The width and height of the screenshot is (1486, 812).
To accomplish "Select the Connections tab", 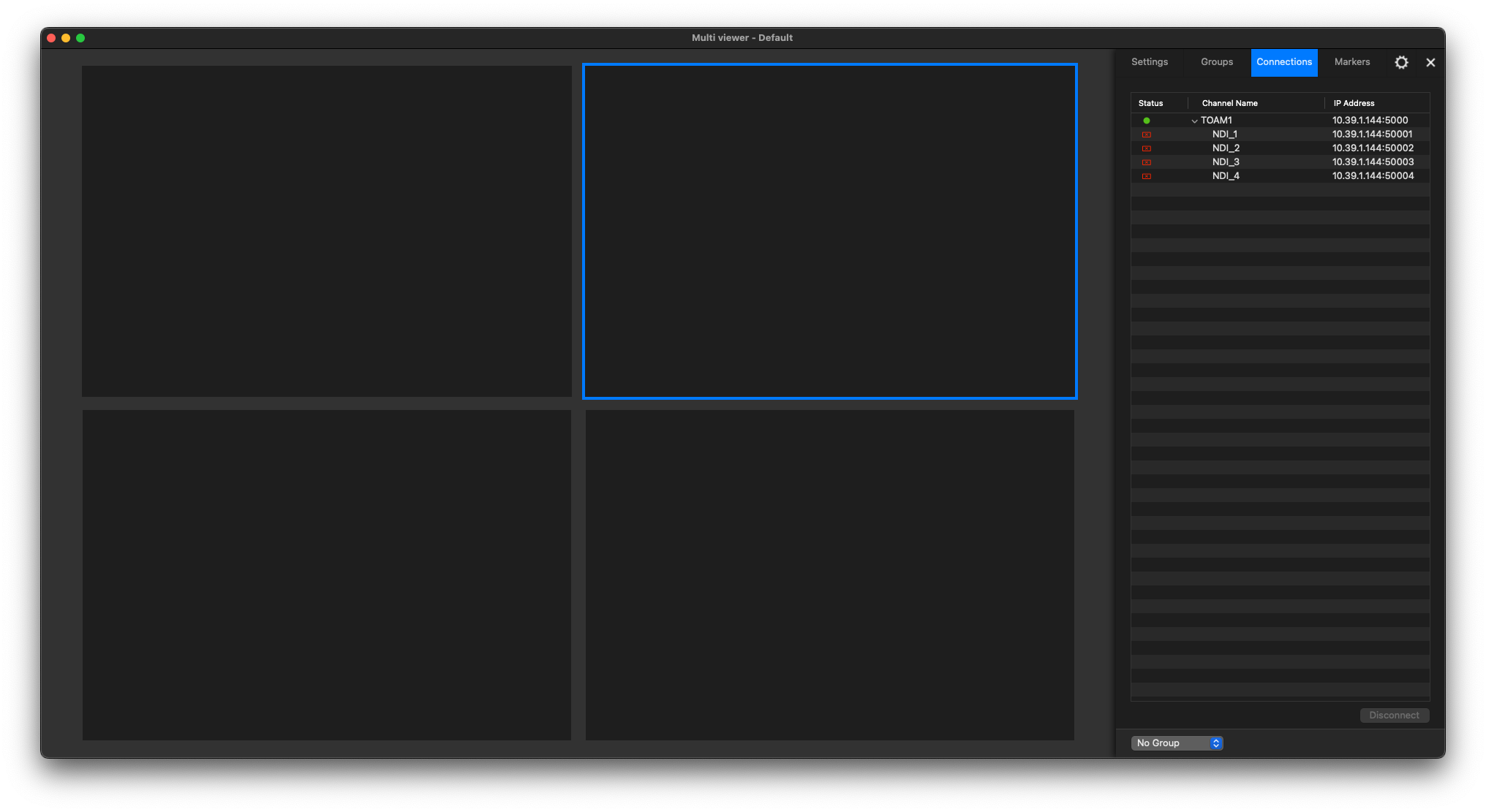I will coord(1284,62).
